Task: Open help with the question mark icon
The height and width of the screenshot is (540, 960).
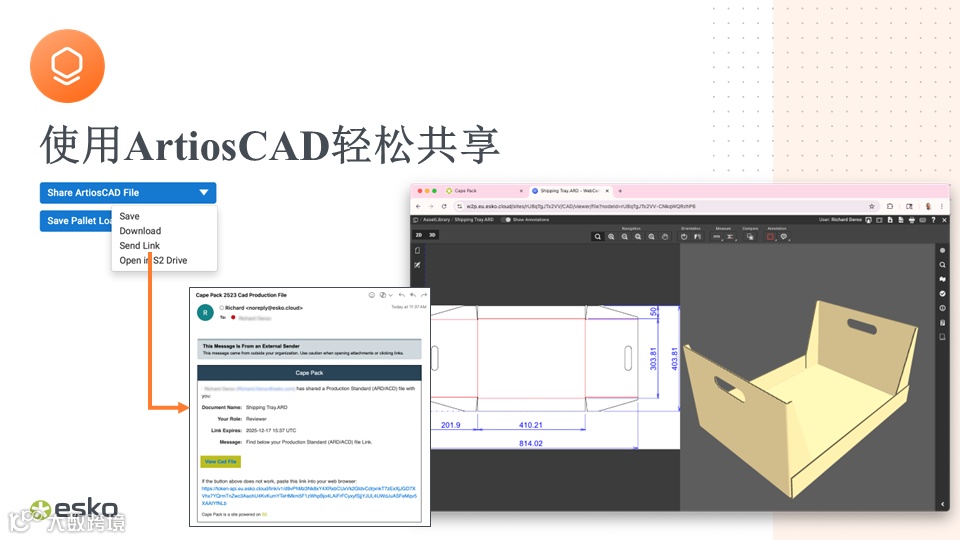Action: pyautogui.click(x=933, y=220)
